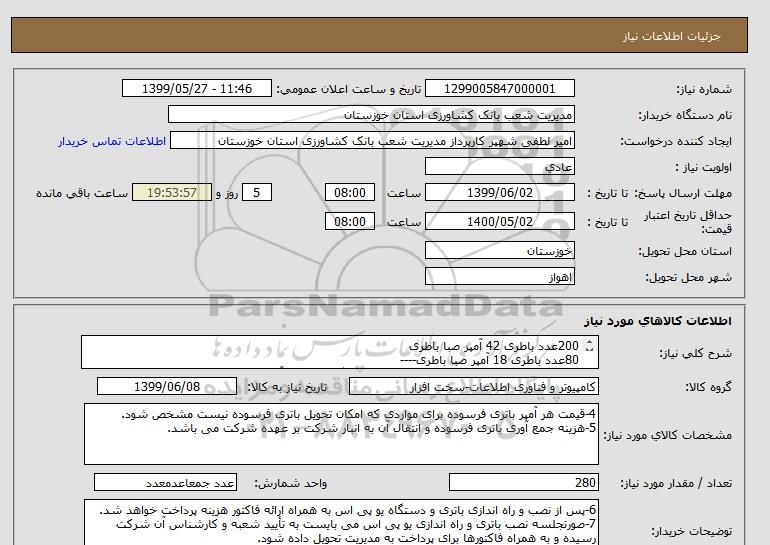Image resolution: width=770 pixels, height=545 pixels.
Task: Click the تعداد / مقدار مورد نیاز label
Action: point(676,484)
